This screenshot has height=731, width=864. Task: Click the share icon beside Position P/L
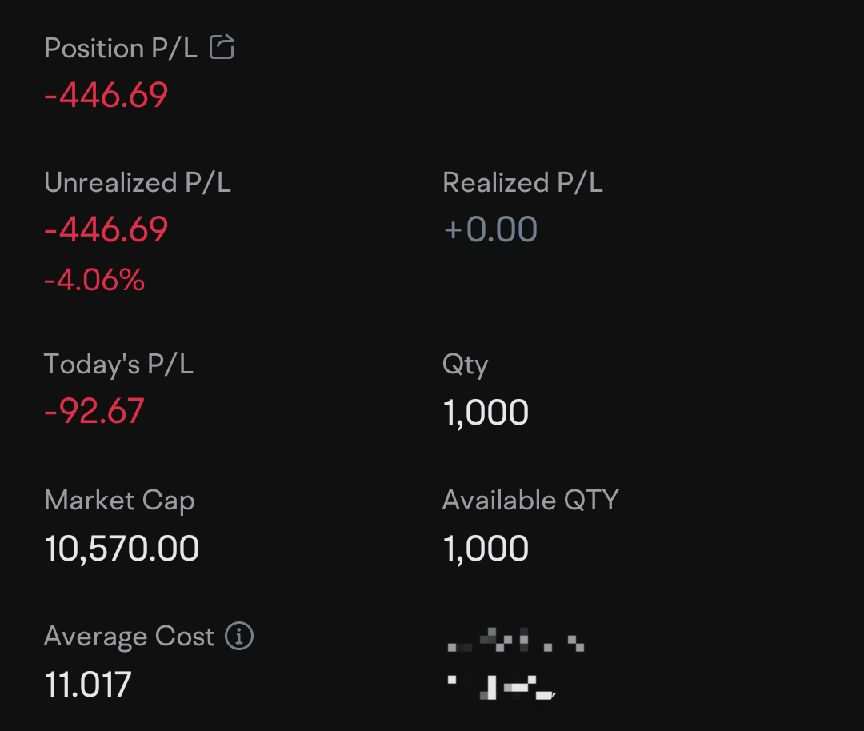[x=222, y=47]
